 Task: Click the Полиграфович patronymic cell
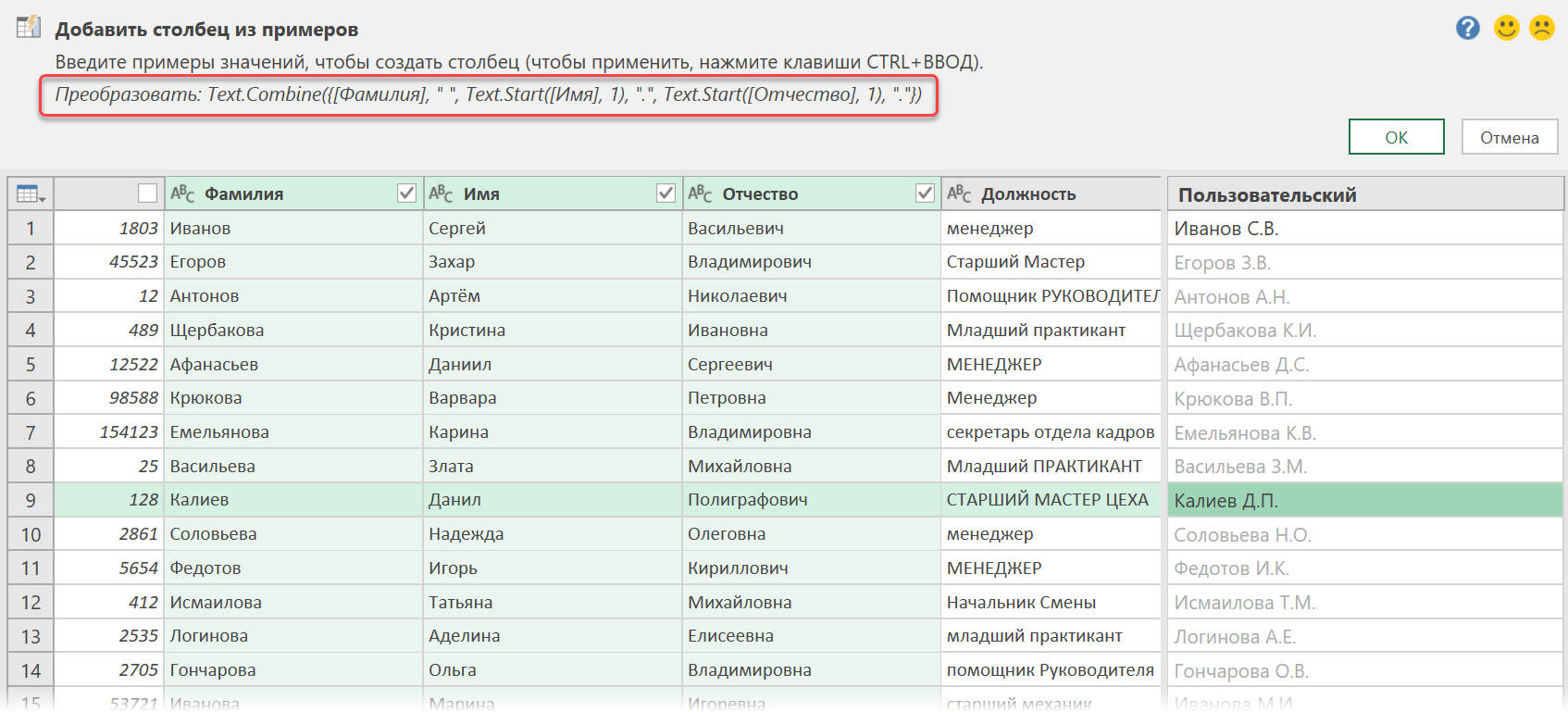812,500
